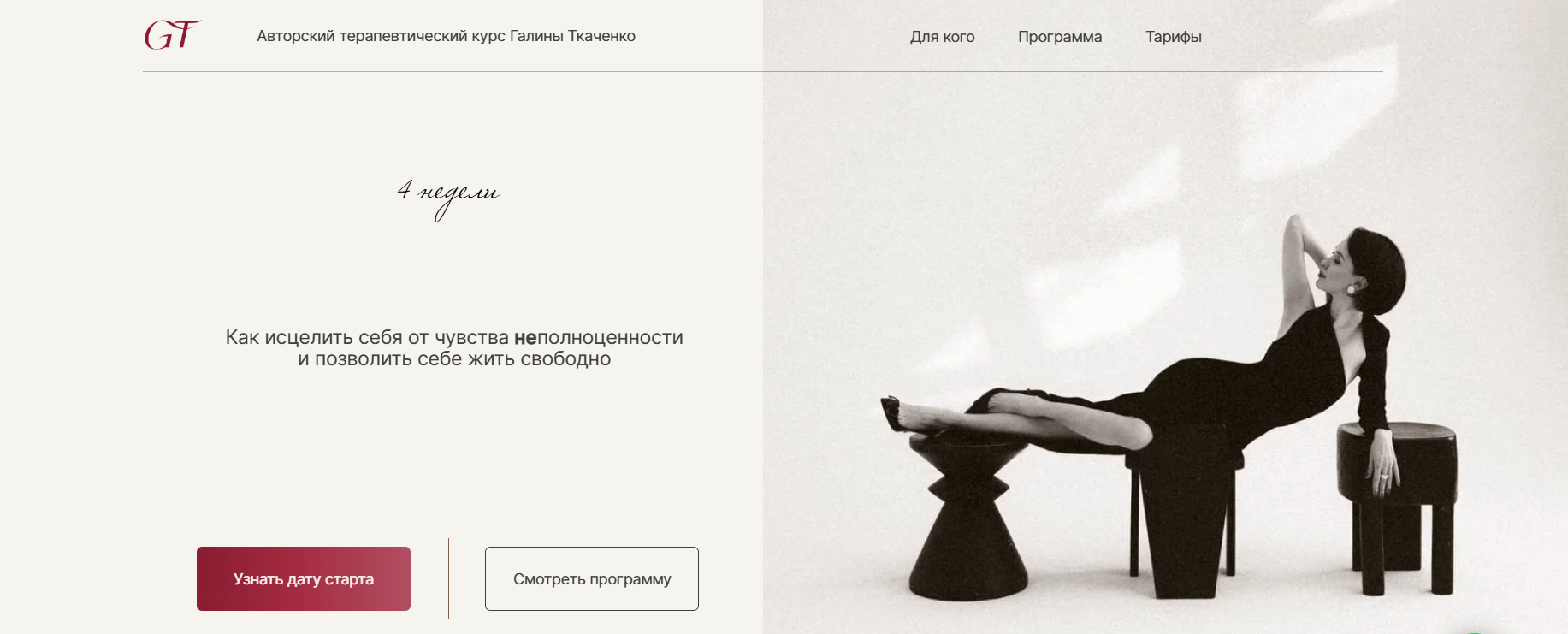Open the Тарифы navigation link
The height and width of the screenshot is (634, 1568).
(x=1174, y=37)
